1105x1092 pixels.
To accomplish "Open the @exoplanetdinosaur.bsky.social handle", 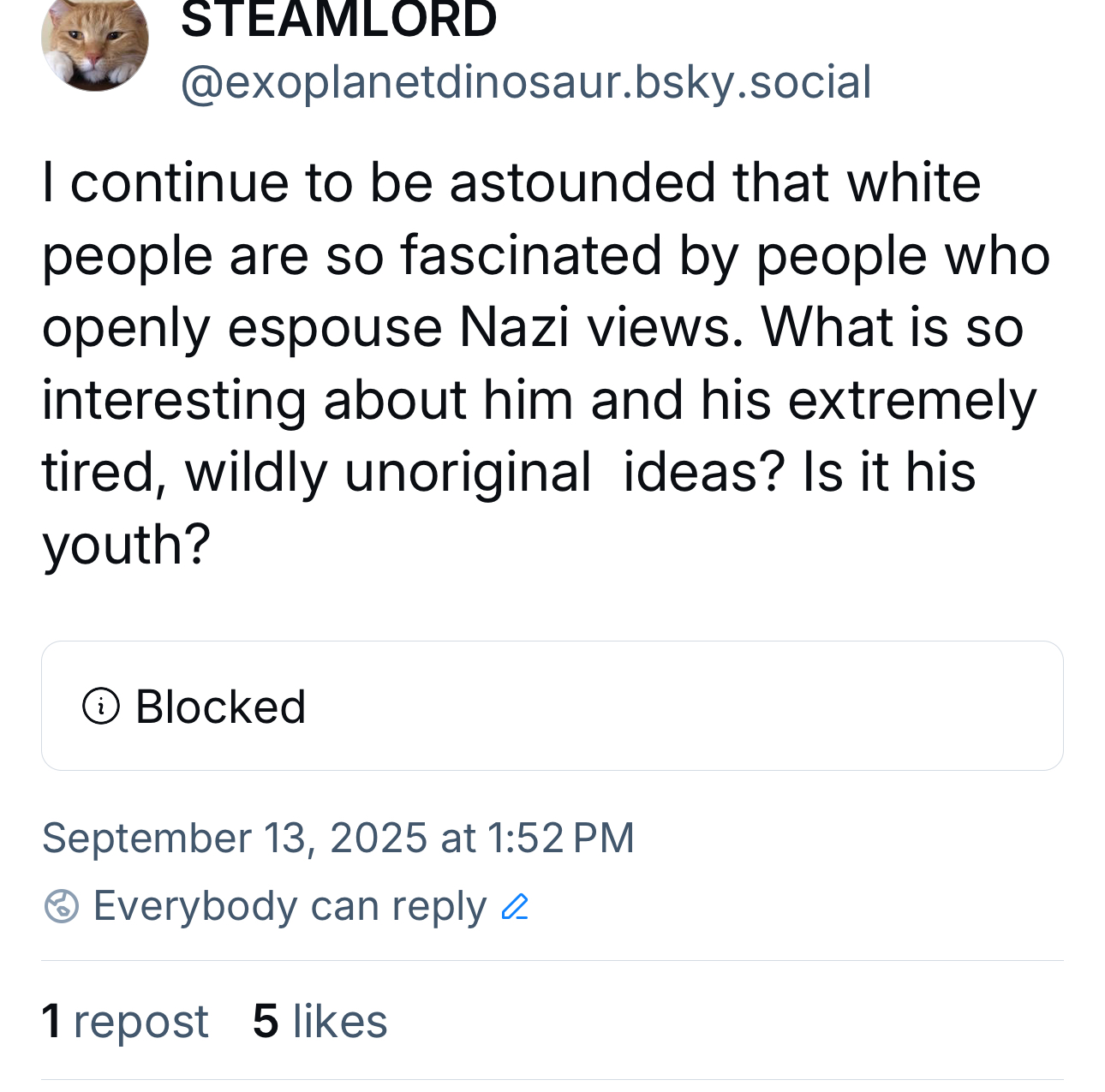I will (526, 82).
